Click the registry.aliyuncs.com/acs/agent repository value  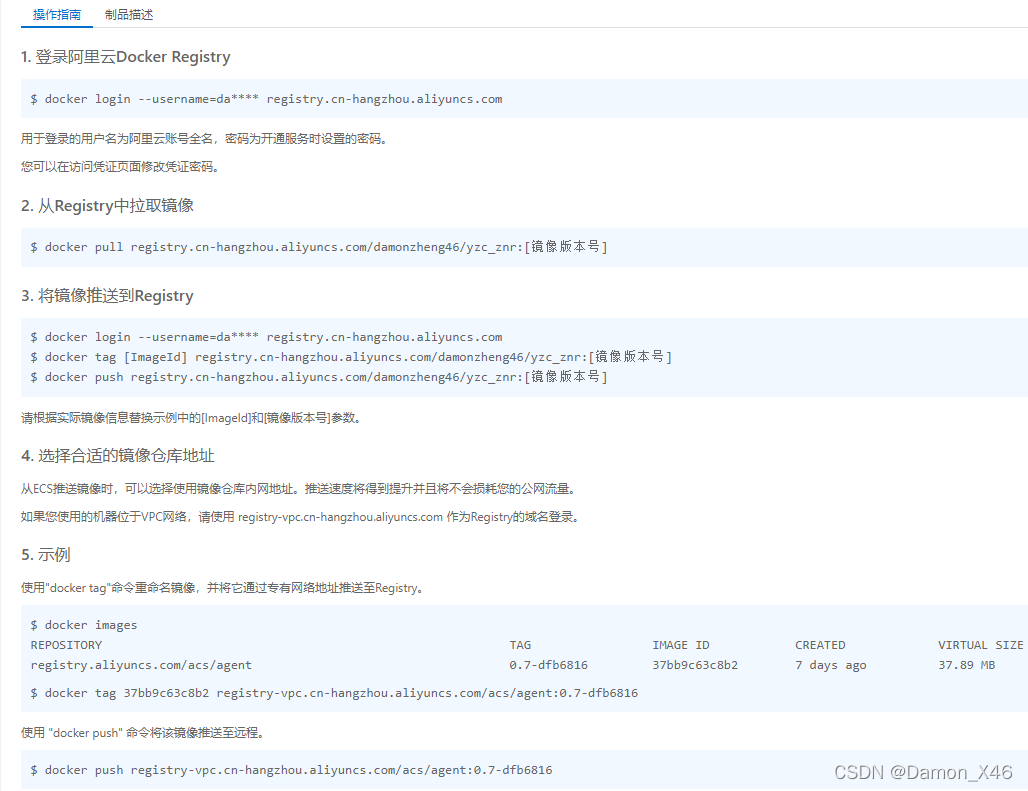(x=141, y=665)
